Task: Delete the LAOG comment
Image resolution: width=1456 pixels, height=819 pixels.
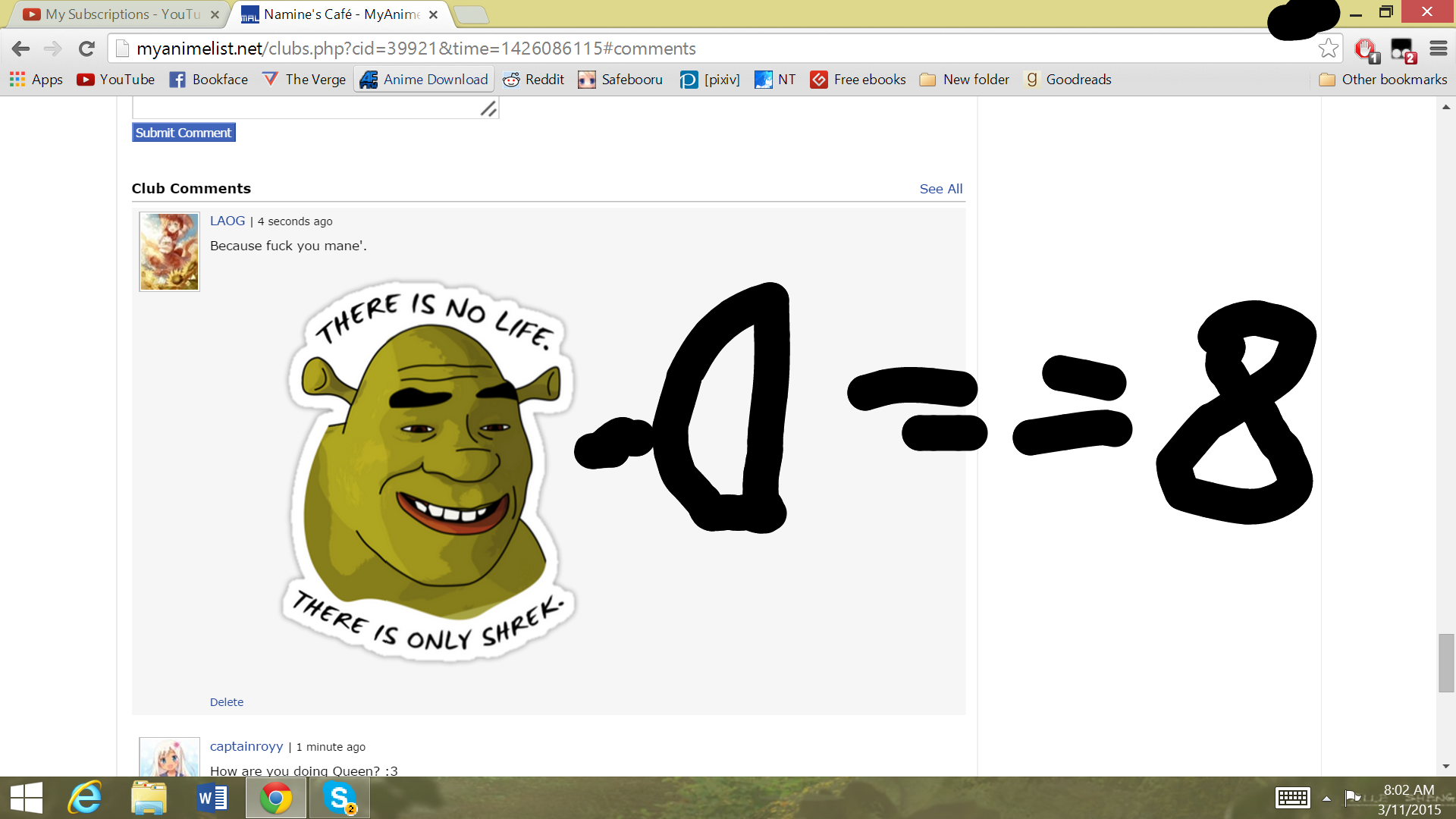Action: [226, 702]
